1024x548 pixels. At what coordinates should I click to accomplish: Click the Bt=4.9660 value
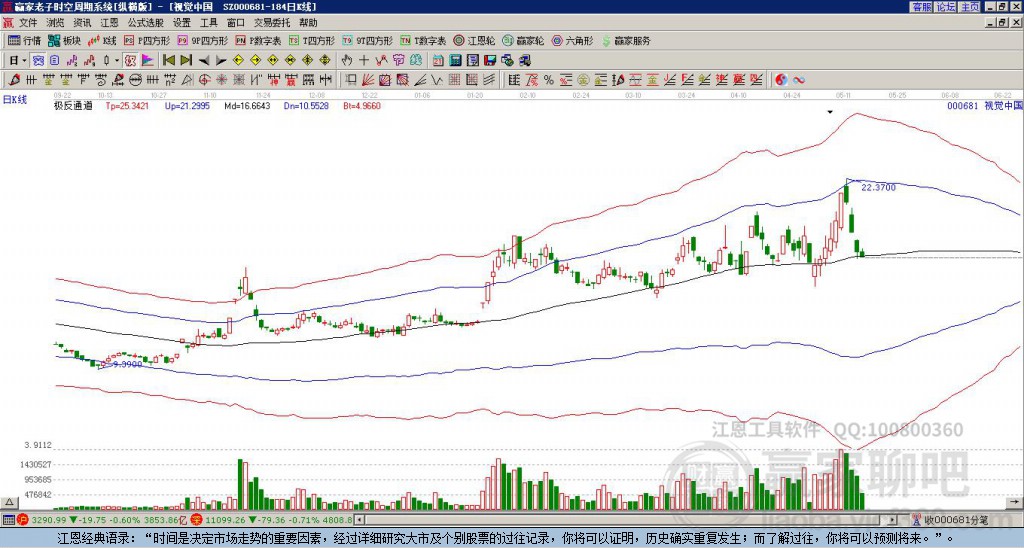(362, 105)
